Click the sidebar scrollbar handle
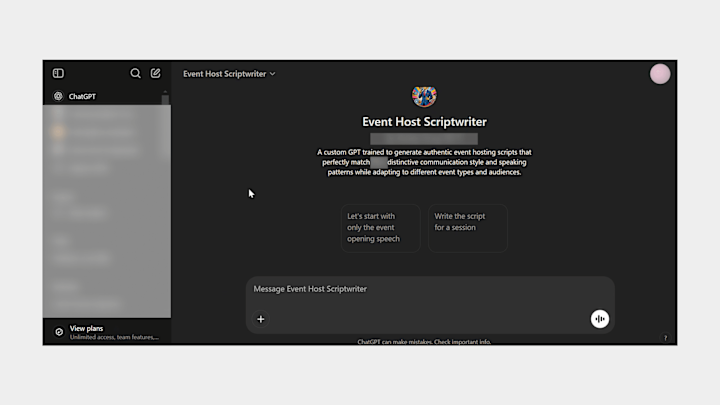720x405 pixels. [165, 100]
